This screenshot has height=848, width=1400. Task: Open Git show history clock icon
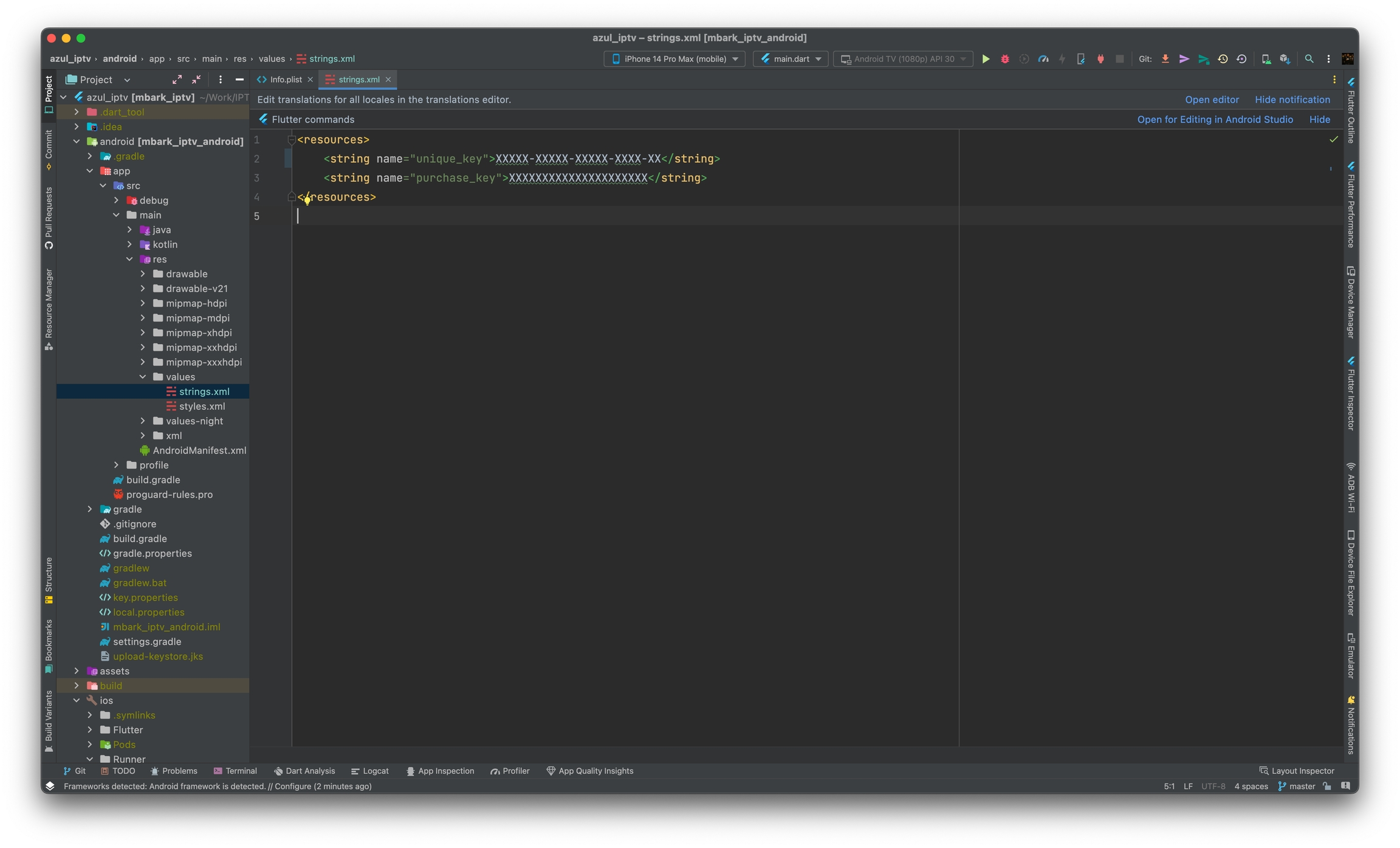click(x=1223, y=59)
